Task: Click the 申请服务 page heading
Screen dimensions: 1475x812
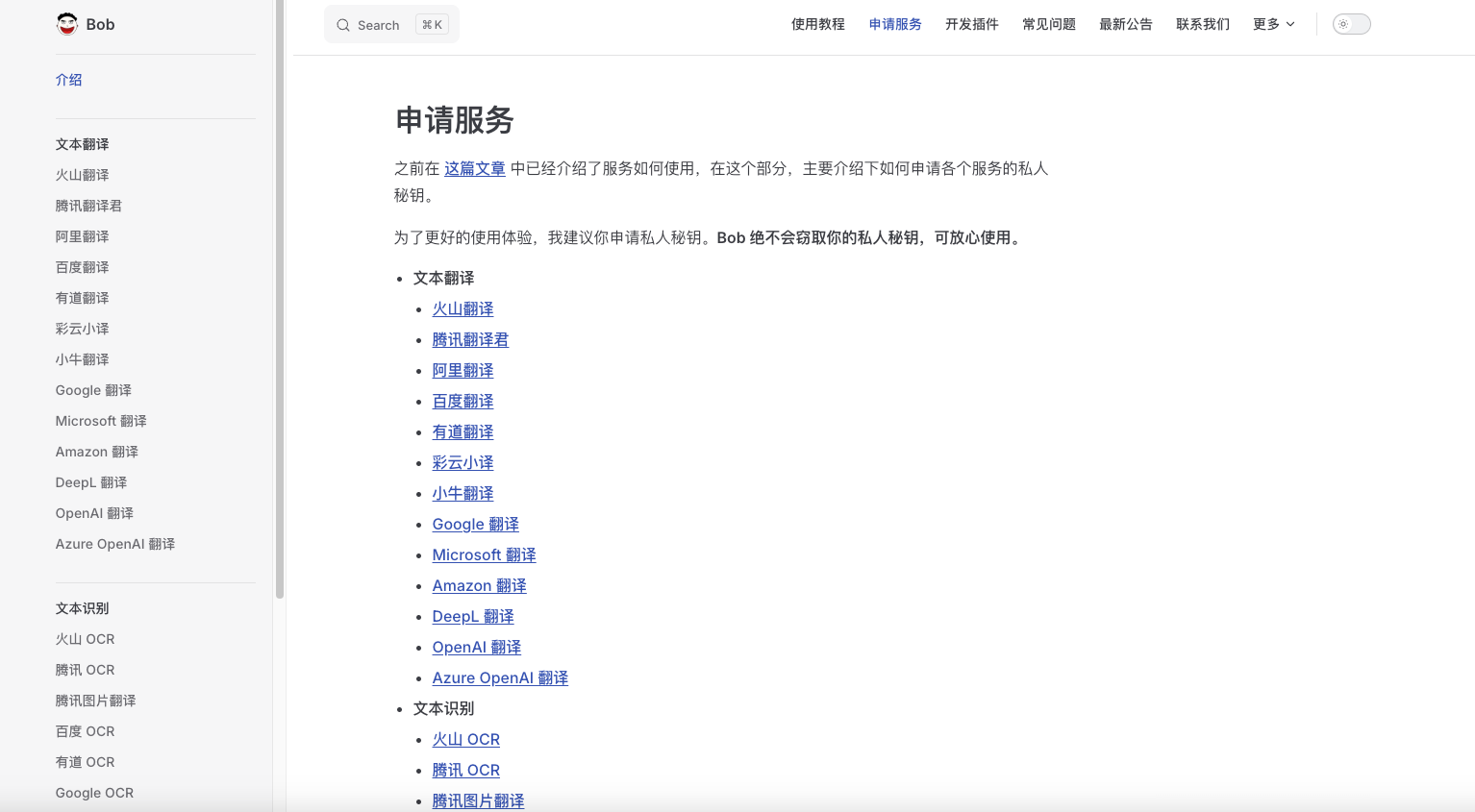Action: point(455,120)
